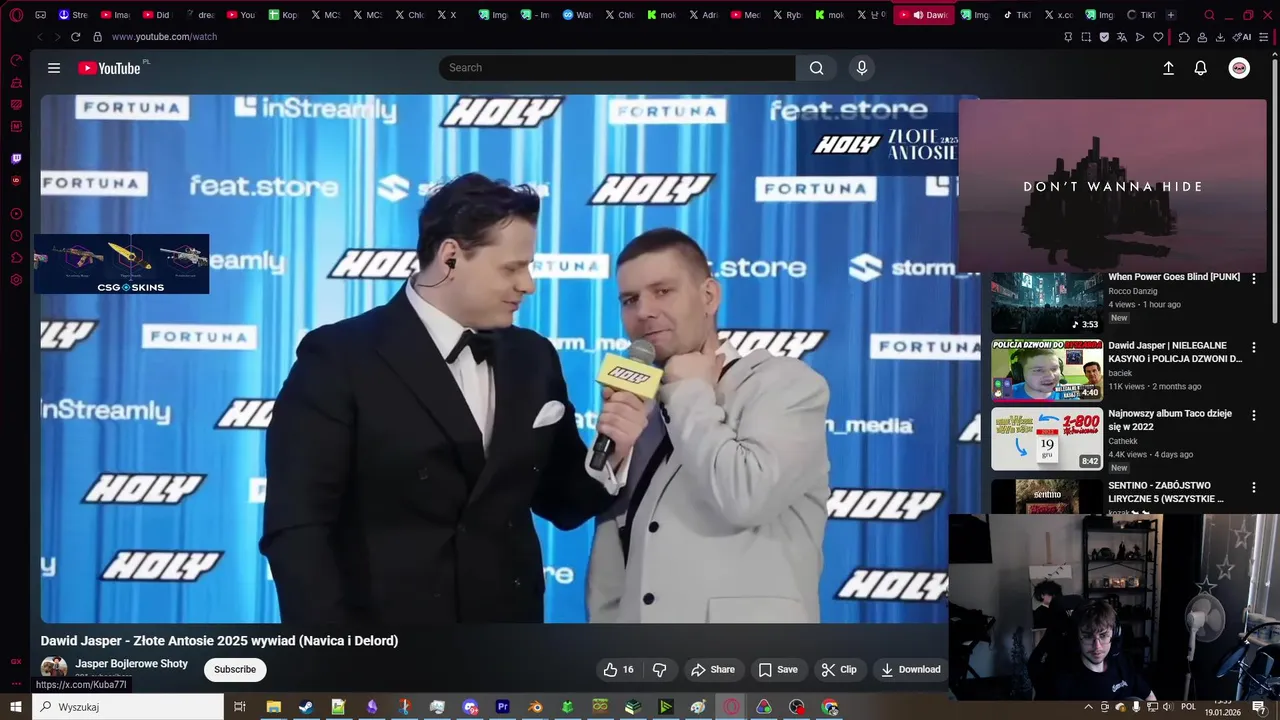This screenshot has width=1280, height=720.
Task: Switch to the active Dawid tab
Action: point(924,15)
